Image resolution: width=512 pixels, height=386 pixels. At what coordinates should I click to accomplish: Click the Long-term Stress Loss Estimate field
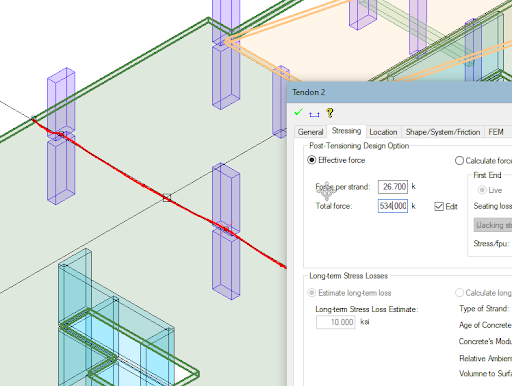click(x=335, y=322)
